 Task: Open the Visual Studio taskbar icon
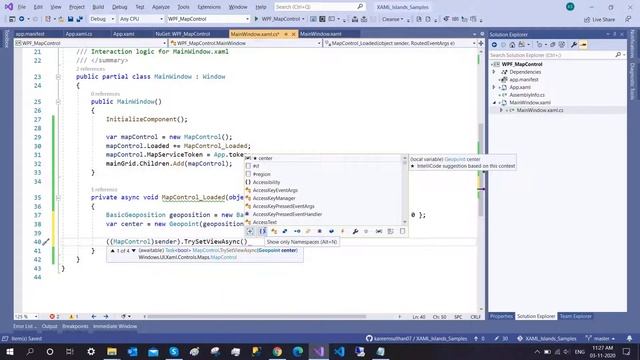(x=319, y=351)
